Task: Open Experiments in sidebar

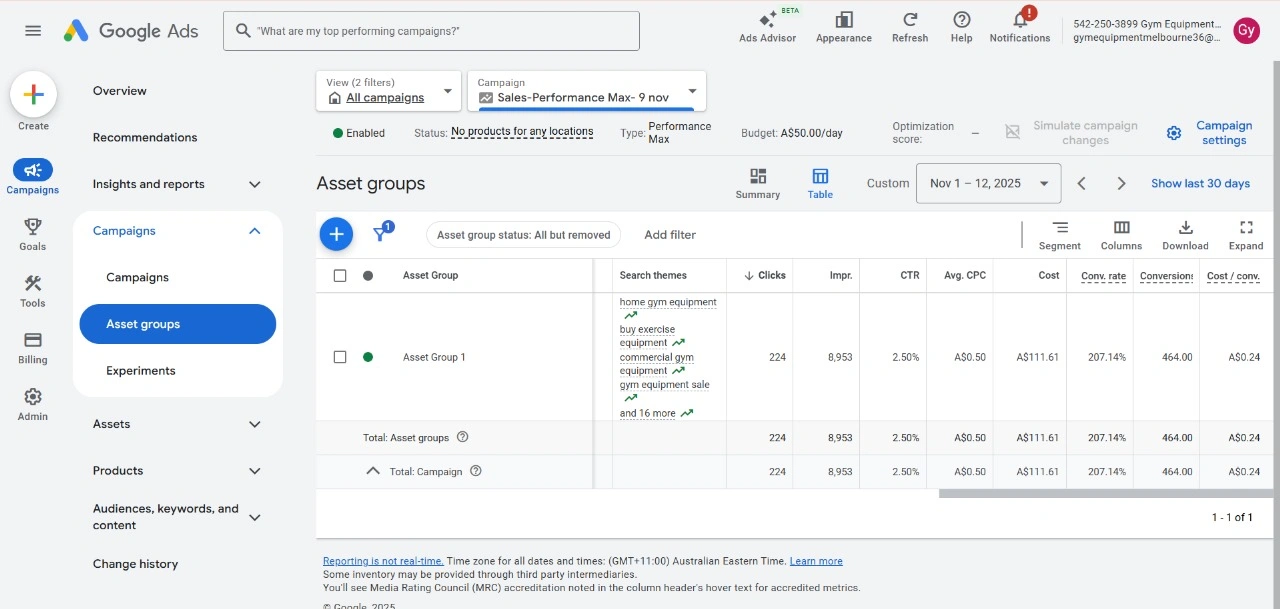Action: pos(141,371)
